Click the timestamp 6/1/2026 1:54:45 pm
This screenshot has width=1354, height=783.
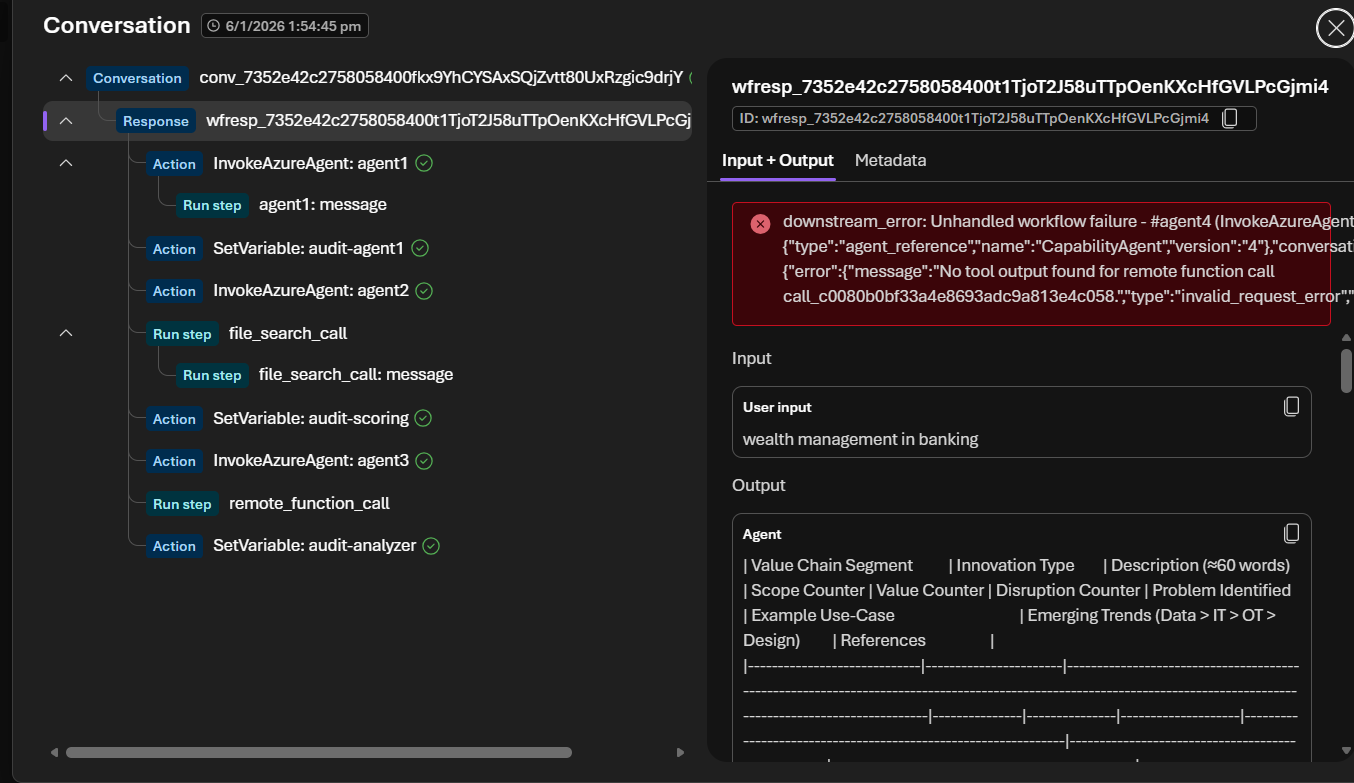295,27
